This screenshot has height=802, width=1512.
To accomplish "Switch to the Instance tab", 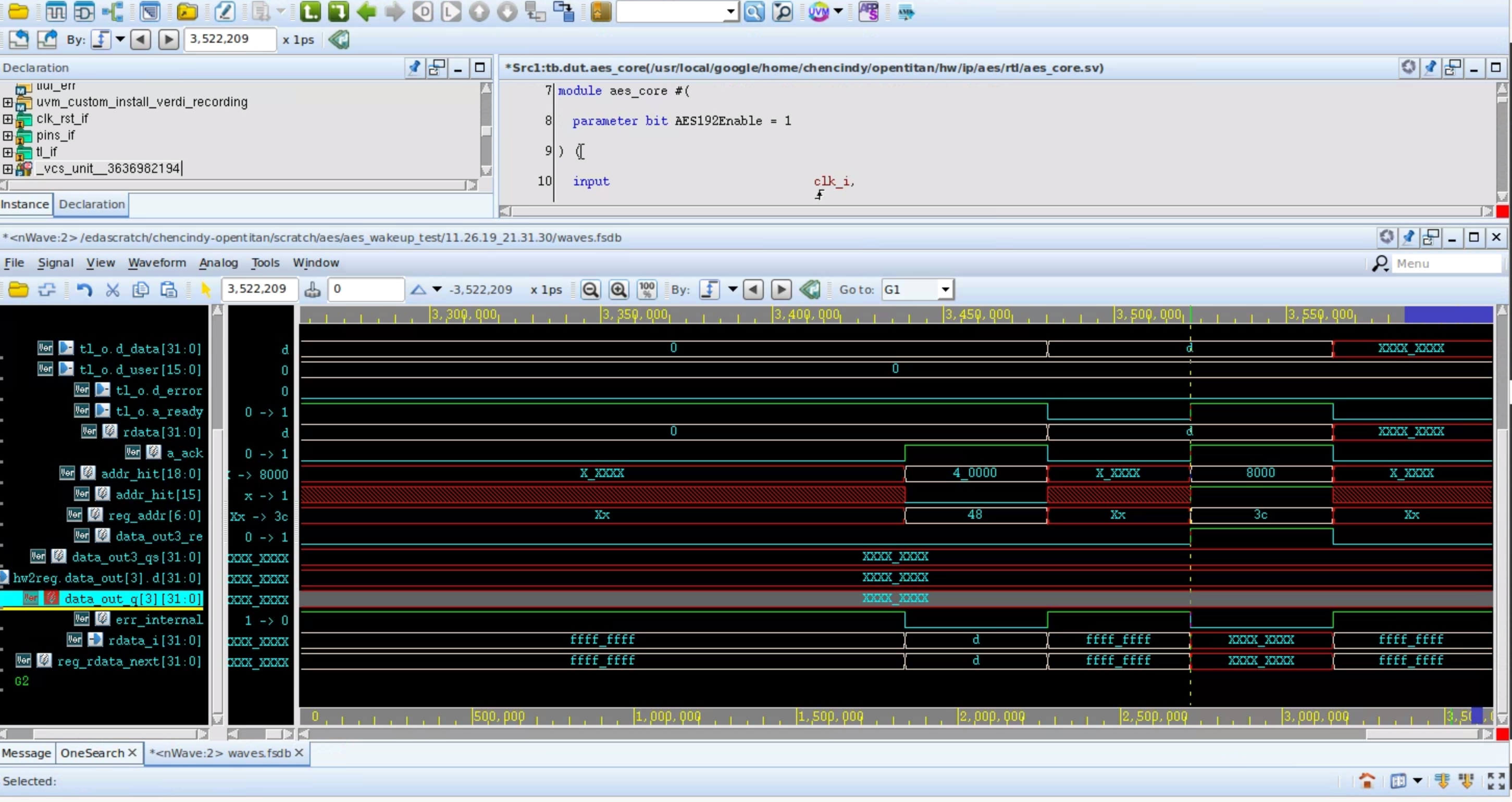I will pos(25,205).
